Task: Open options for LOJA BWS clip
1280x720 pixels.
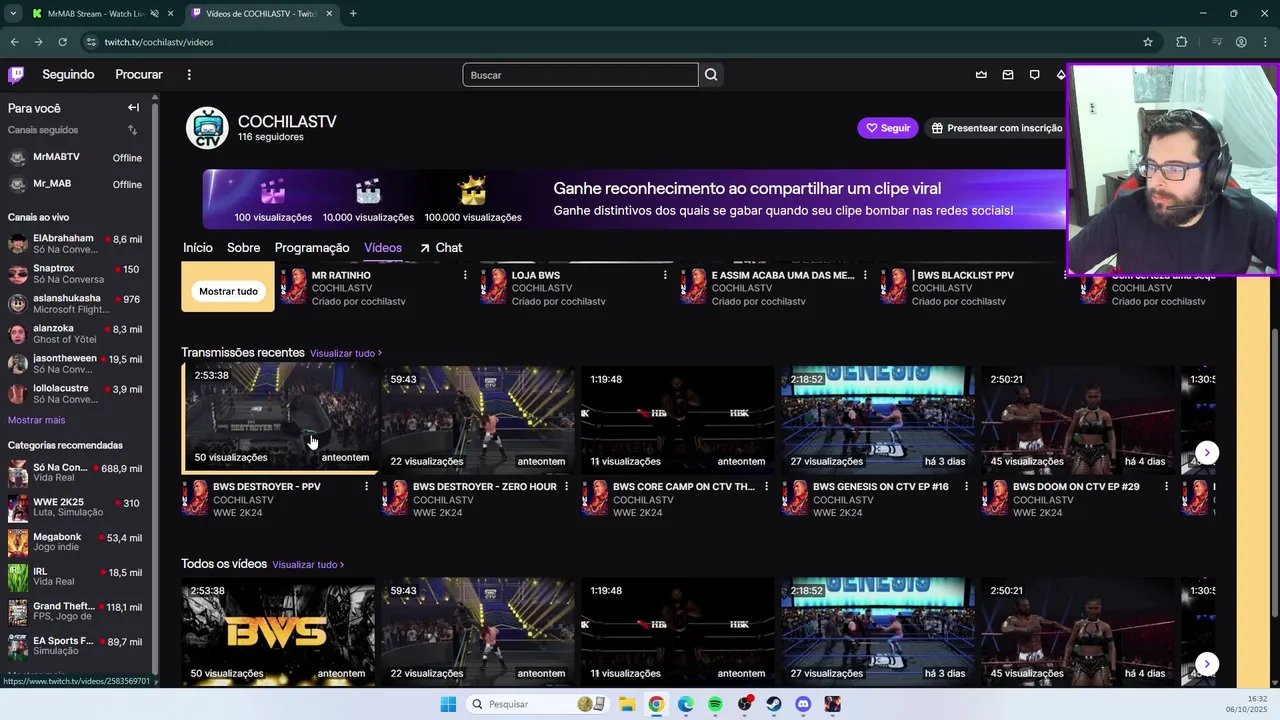Action: [665, 275]
